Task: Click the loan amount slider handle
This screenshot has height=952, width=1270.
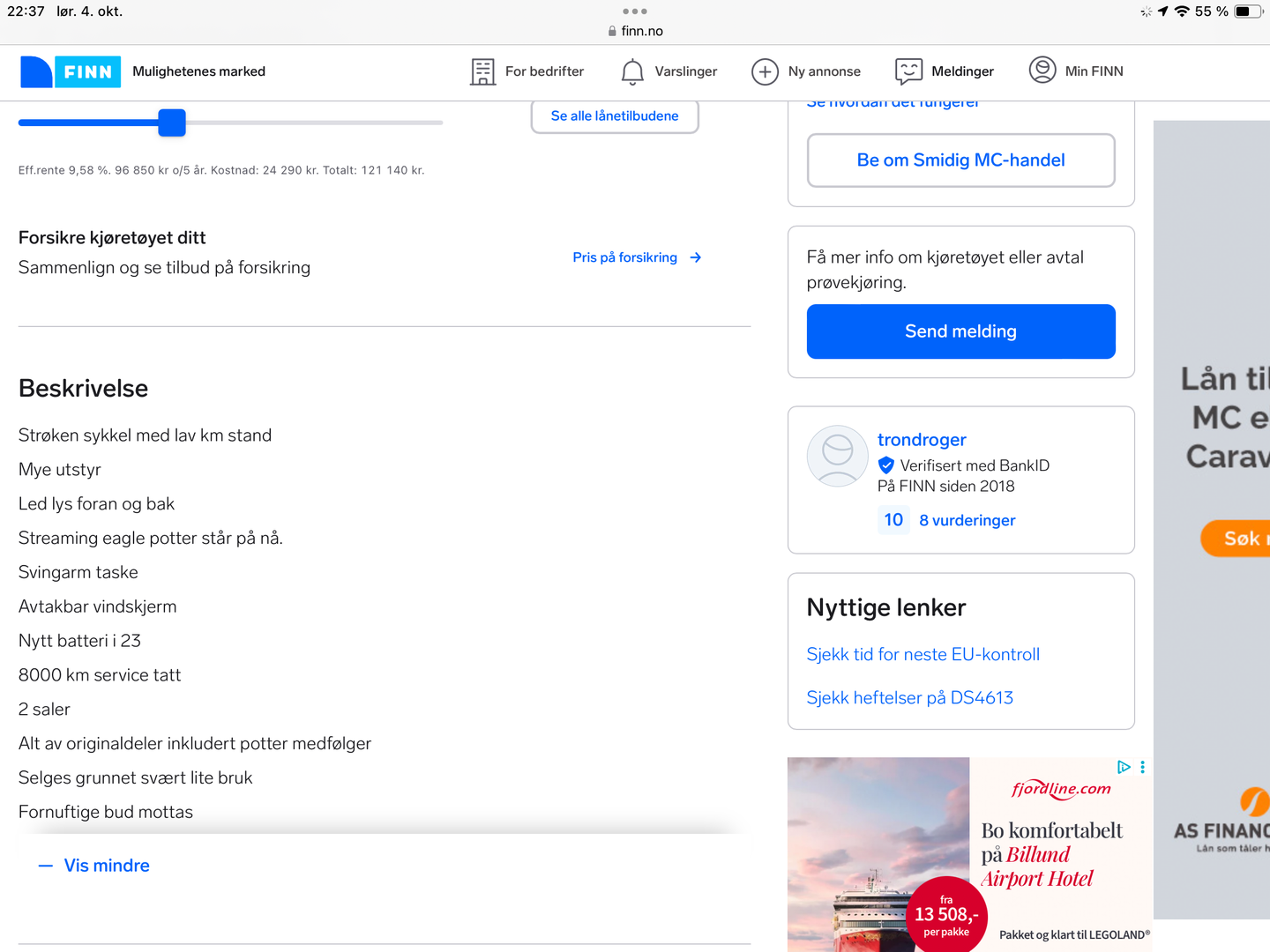Action: pyautogui.click(x=172, y=123)
